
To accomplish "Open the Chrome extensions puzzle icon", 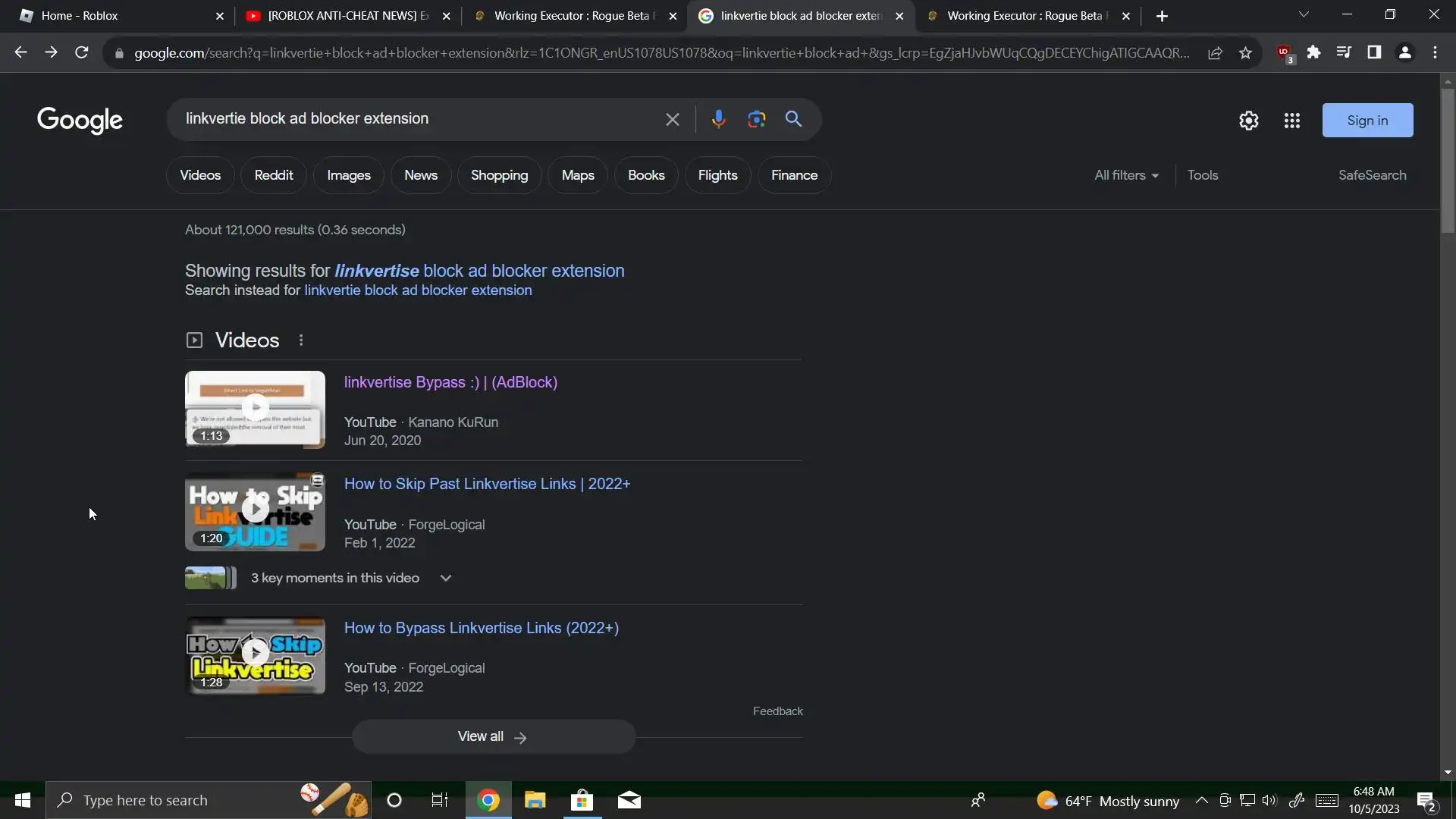I will [1313, 52].
